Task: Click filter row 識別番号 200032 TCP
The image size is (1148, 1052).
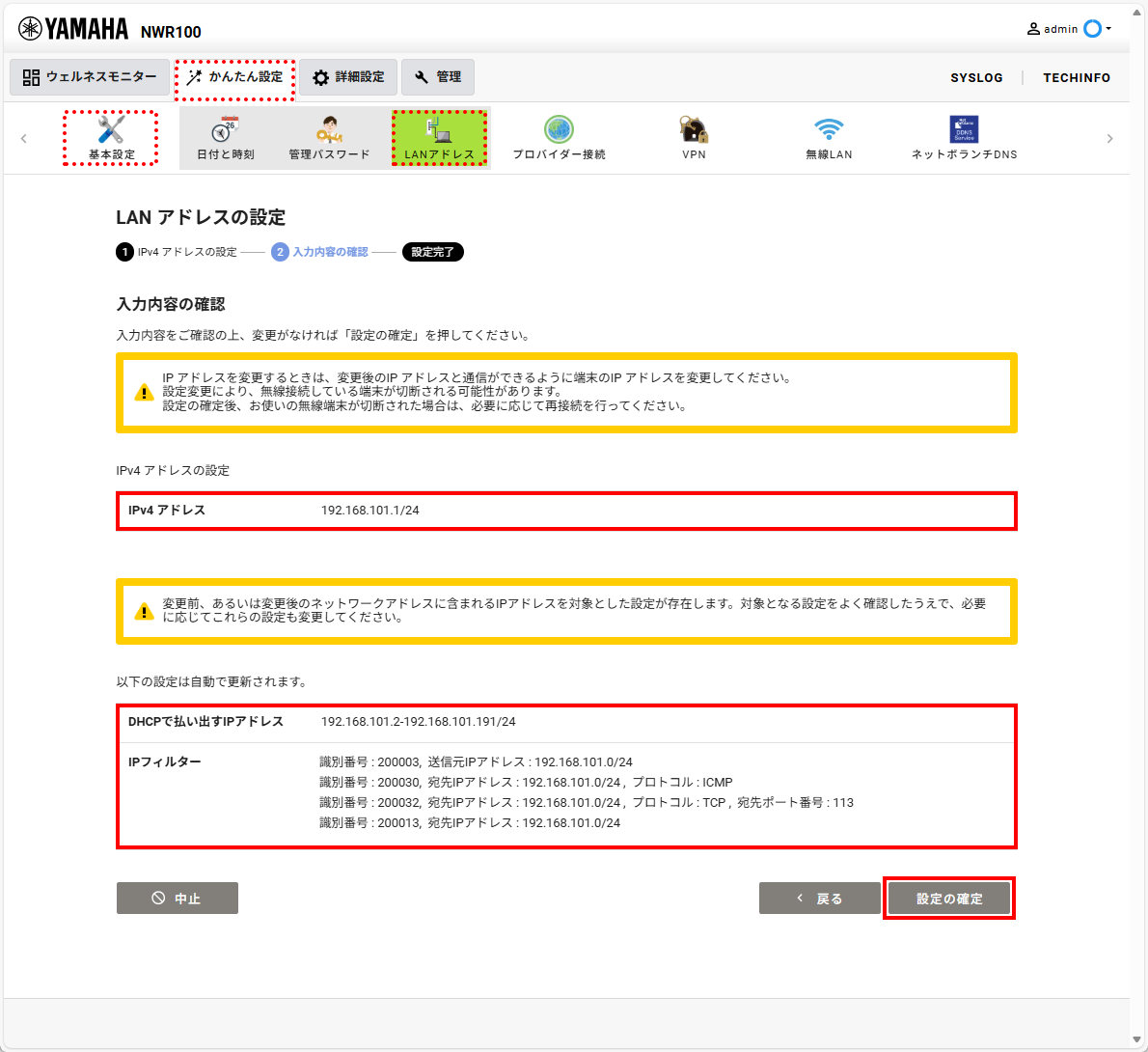Action: (x=587, y=803)
